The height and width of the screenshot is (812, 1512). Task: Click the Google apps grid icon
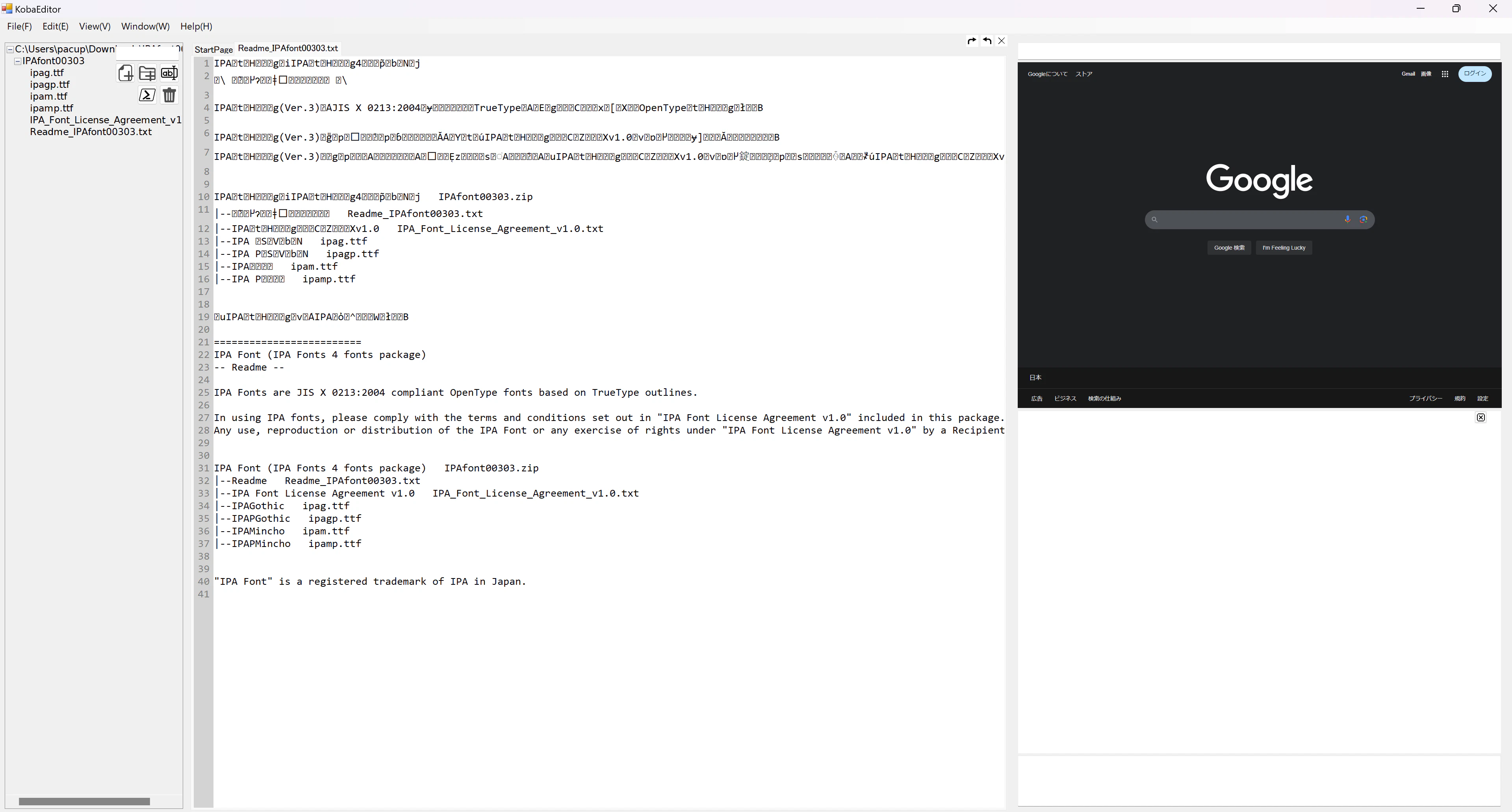click(1445, 74)
